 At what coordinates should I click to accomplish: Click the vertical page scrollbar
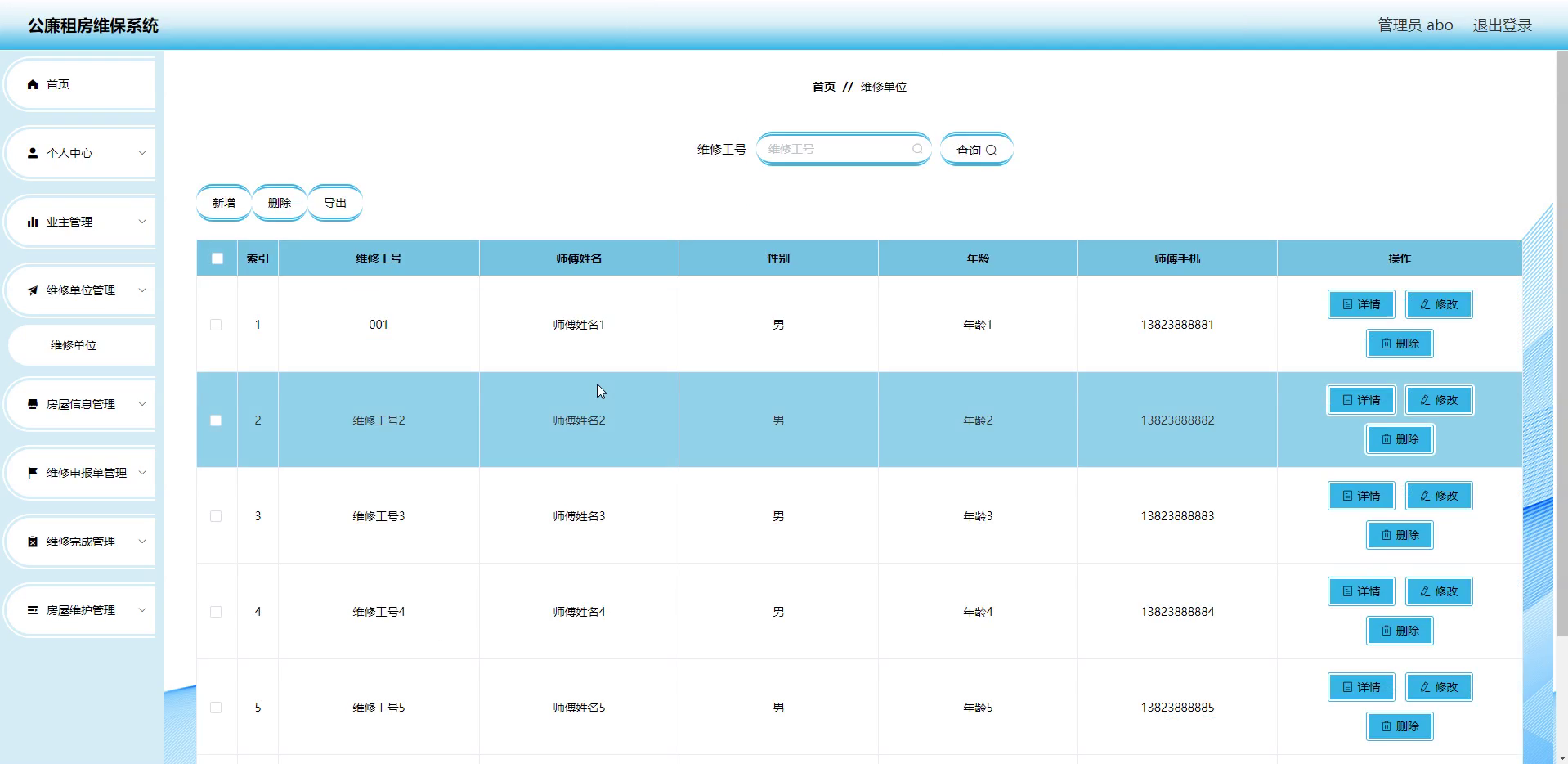click(1561, 344)
